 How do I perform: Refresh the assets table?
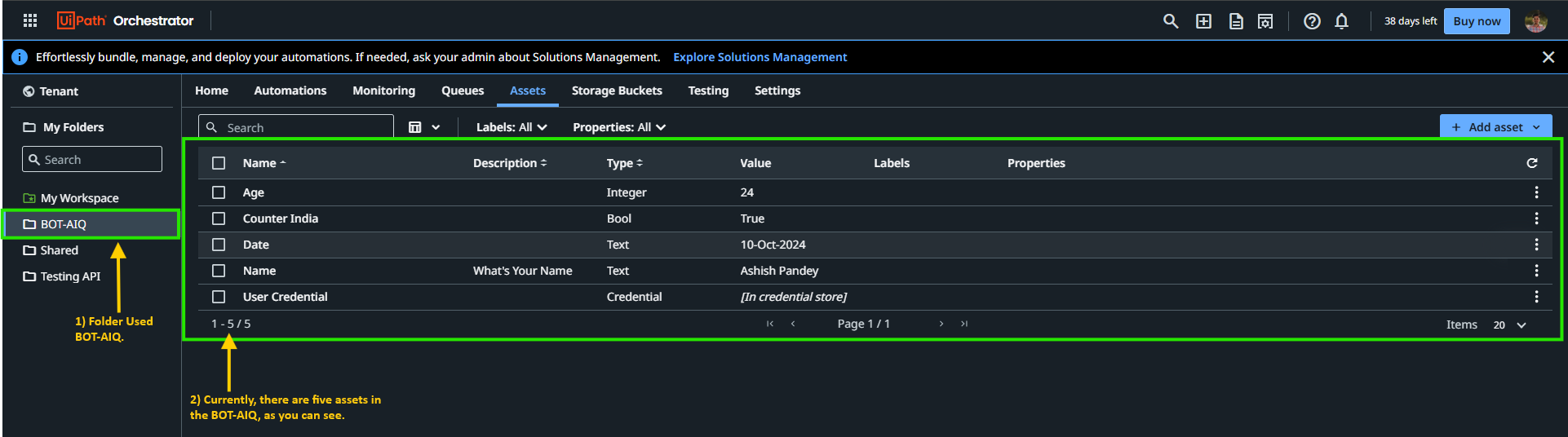(1532, 163)
